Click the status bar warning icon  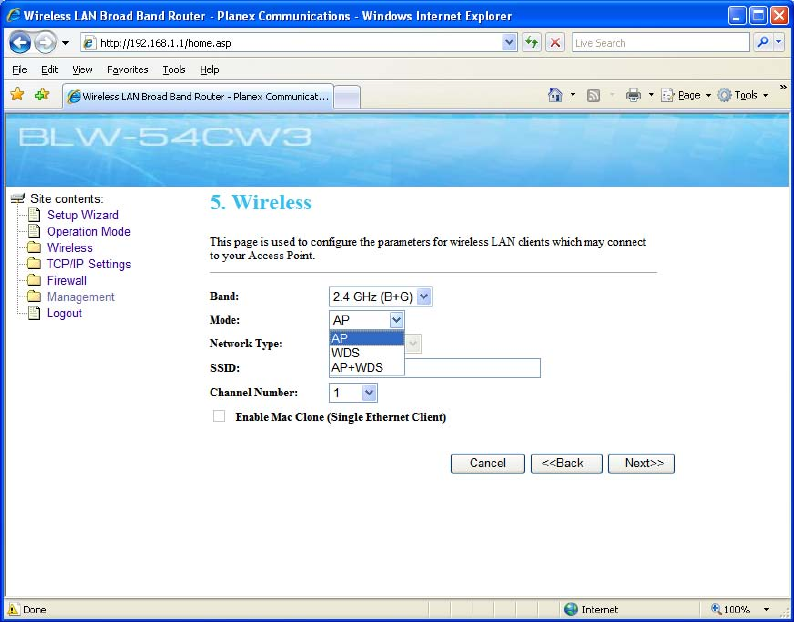(x=14, y=609)
